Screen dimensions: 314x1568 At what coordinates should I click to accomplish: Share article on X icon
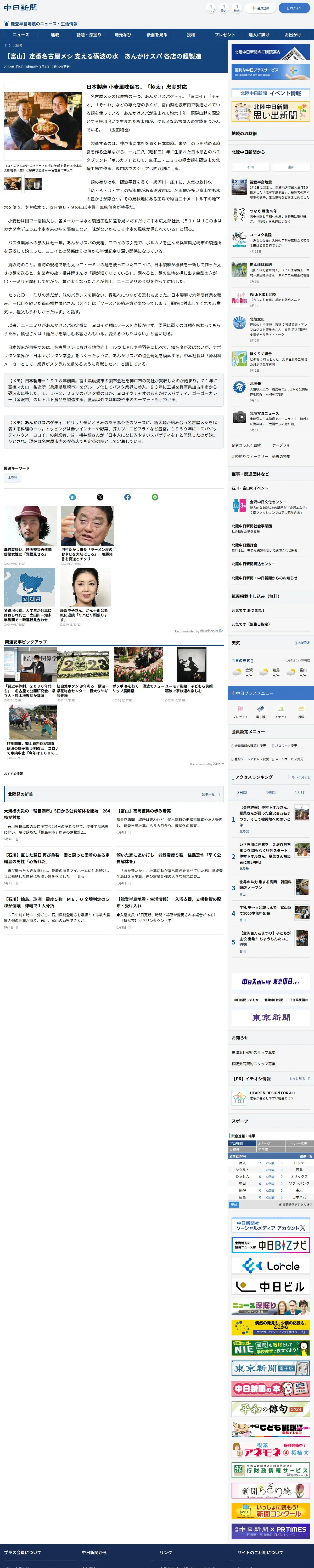(100, 497)
